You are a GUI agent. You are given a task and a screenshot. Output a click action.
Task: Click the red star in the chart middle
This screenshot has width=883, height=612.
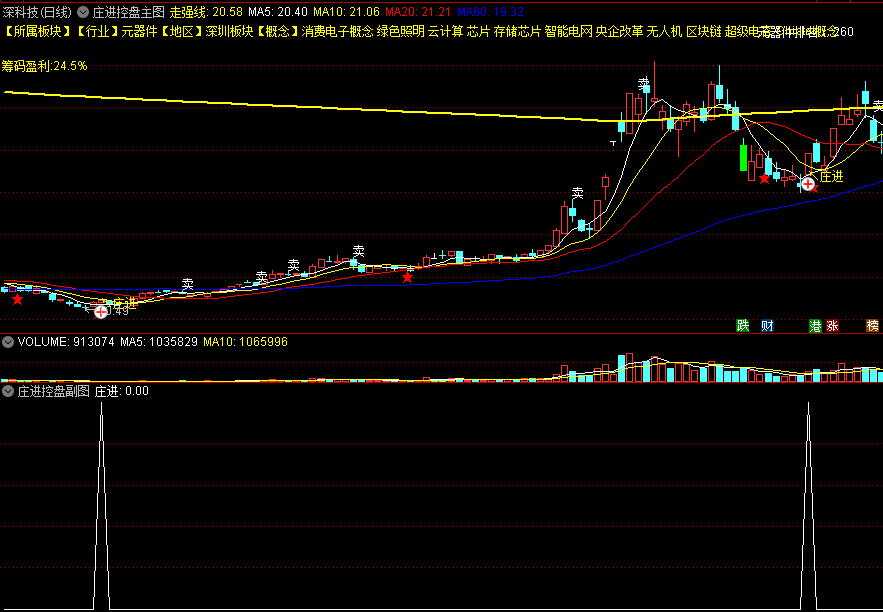tap(407, 277)
